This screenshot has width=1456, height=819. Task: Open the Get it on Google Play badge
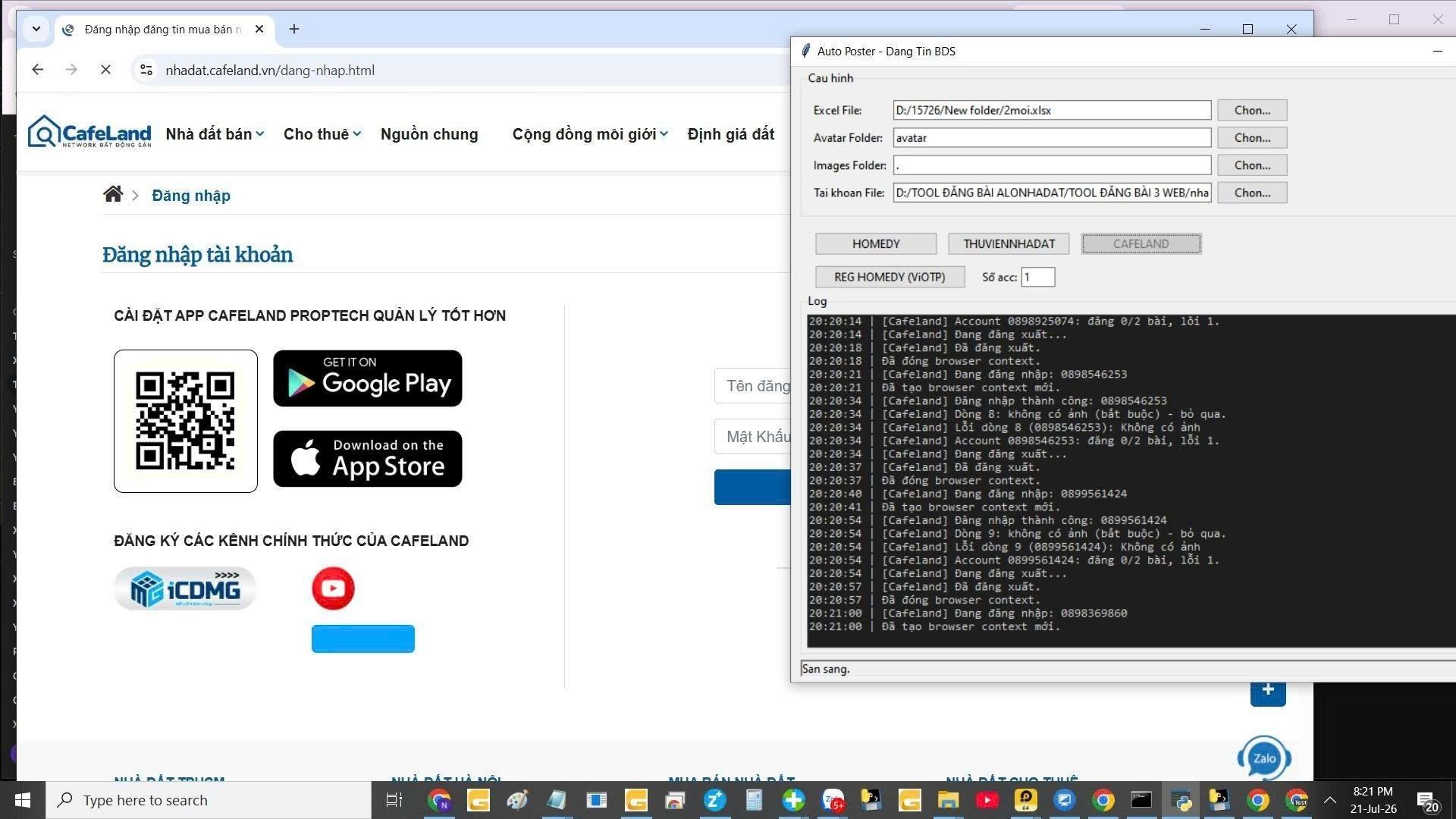[368, 378]
